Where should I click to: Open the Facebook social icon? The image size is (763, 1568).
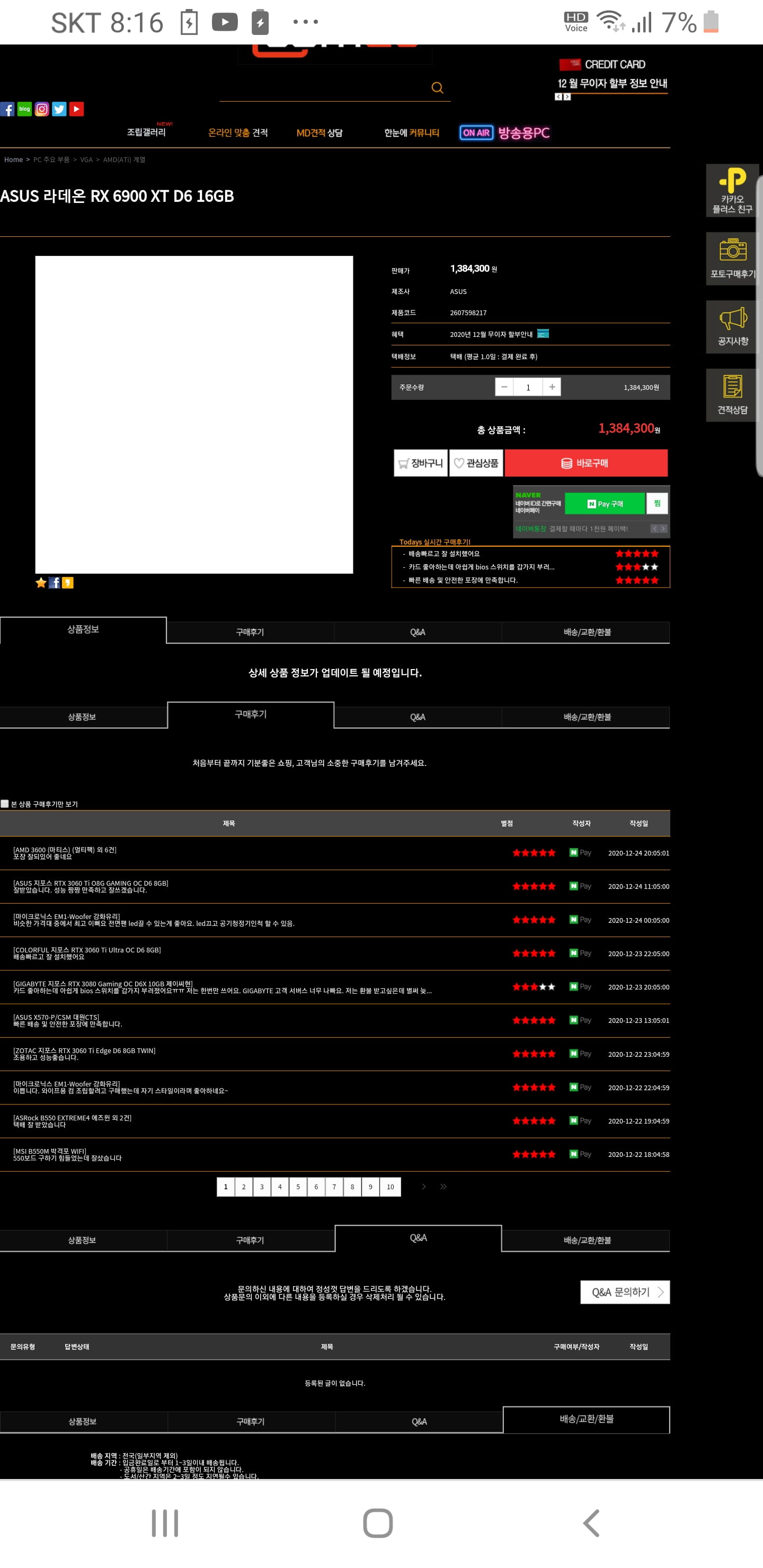tap(7, 109)
